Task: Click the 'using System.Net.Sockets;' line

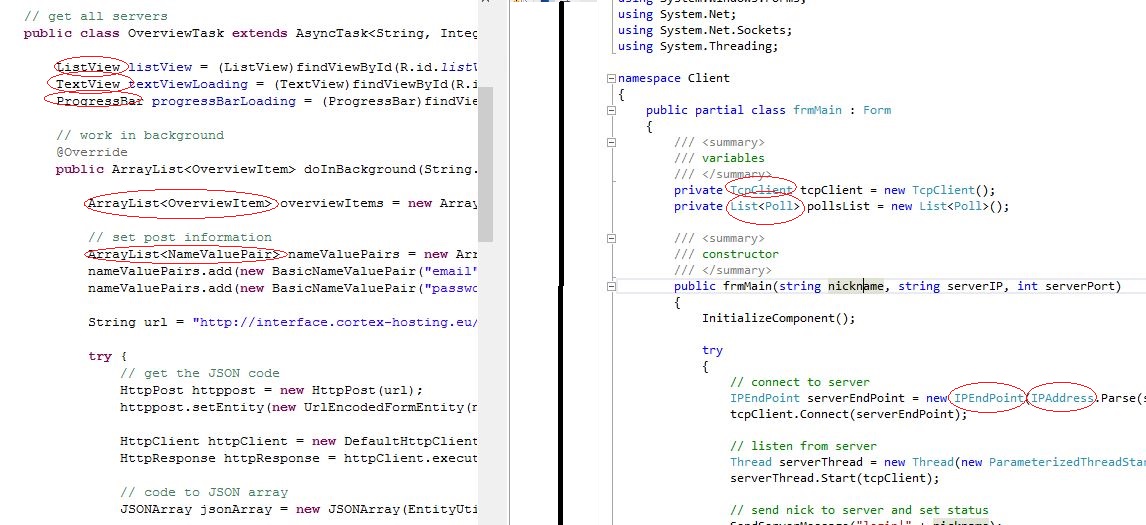Action: click(x=705, y=30)
